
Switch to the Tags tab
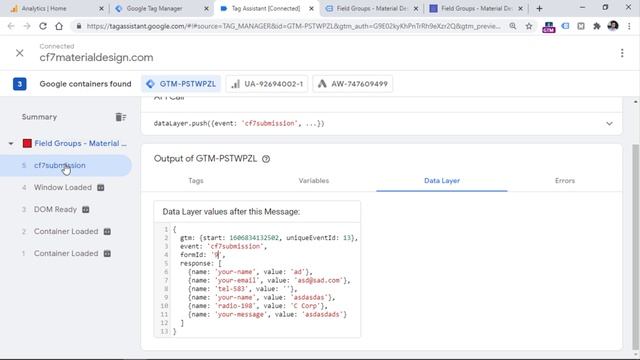(x=196, y=181)
